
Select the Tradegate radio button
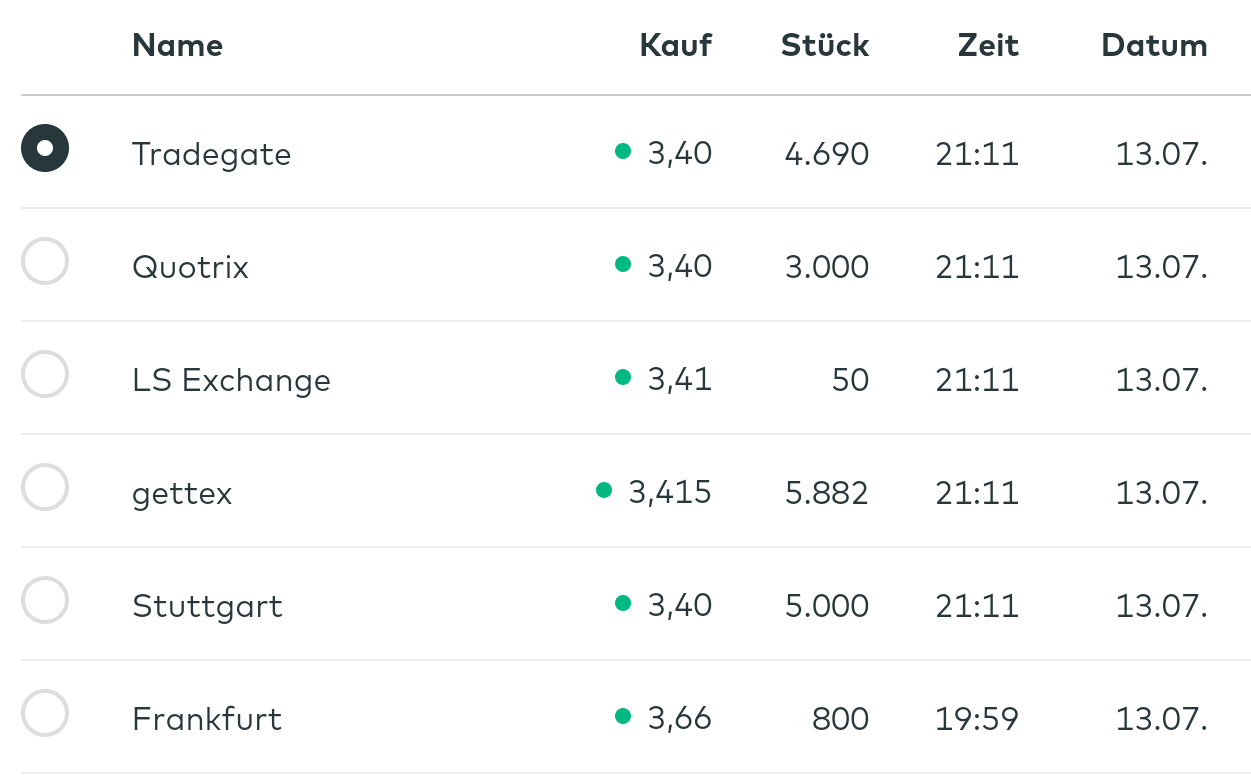(45, 149)
